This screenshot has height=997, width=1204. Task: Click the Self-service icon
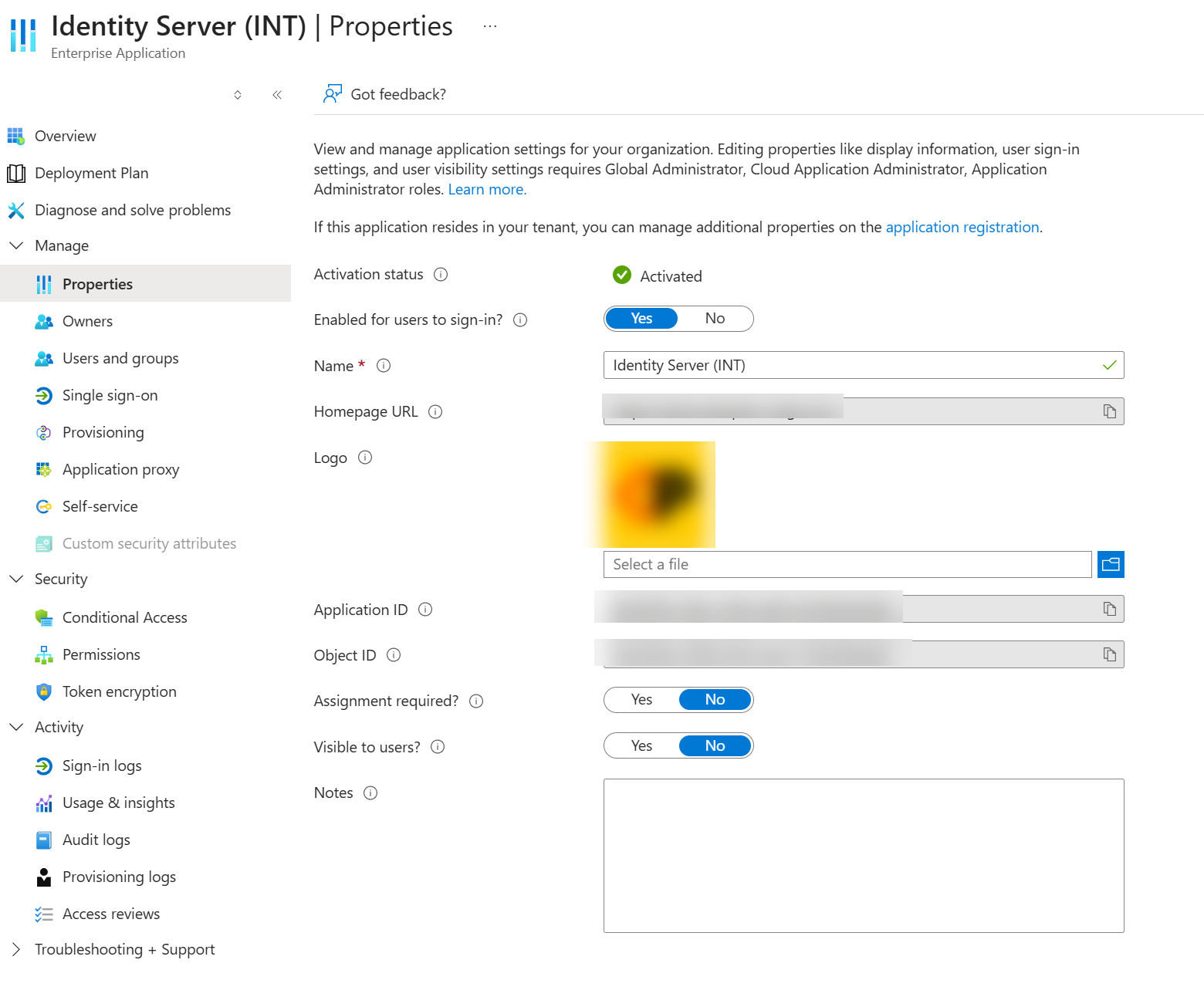click(44, 507)
